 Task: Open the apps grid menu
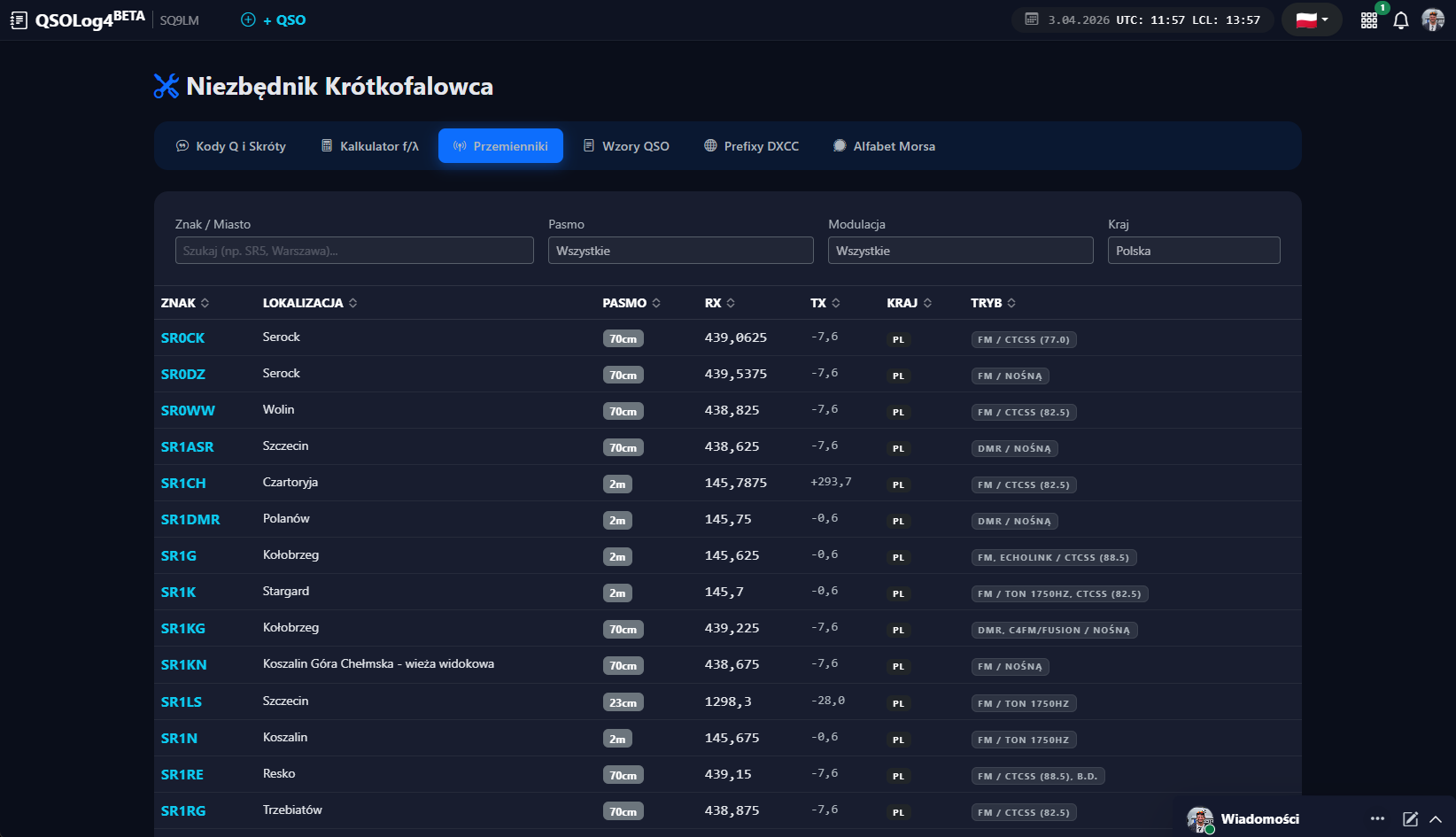tap(1369, 20)
